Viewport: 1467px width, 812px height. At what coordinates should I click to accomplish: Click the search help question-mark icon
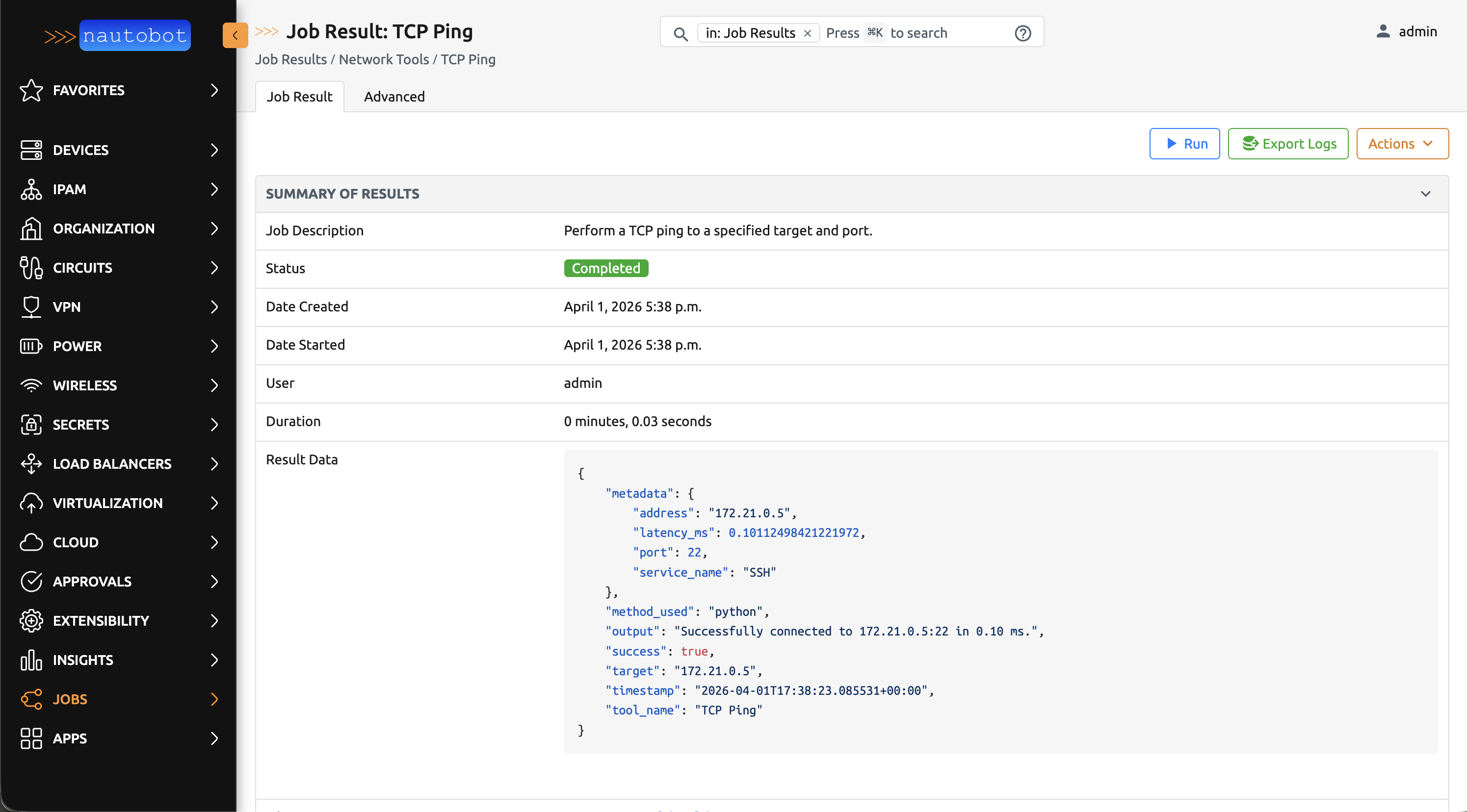pos(1022,33)
